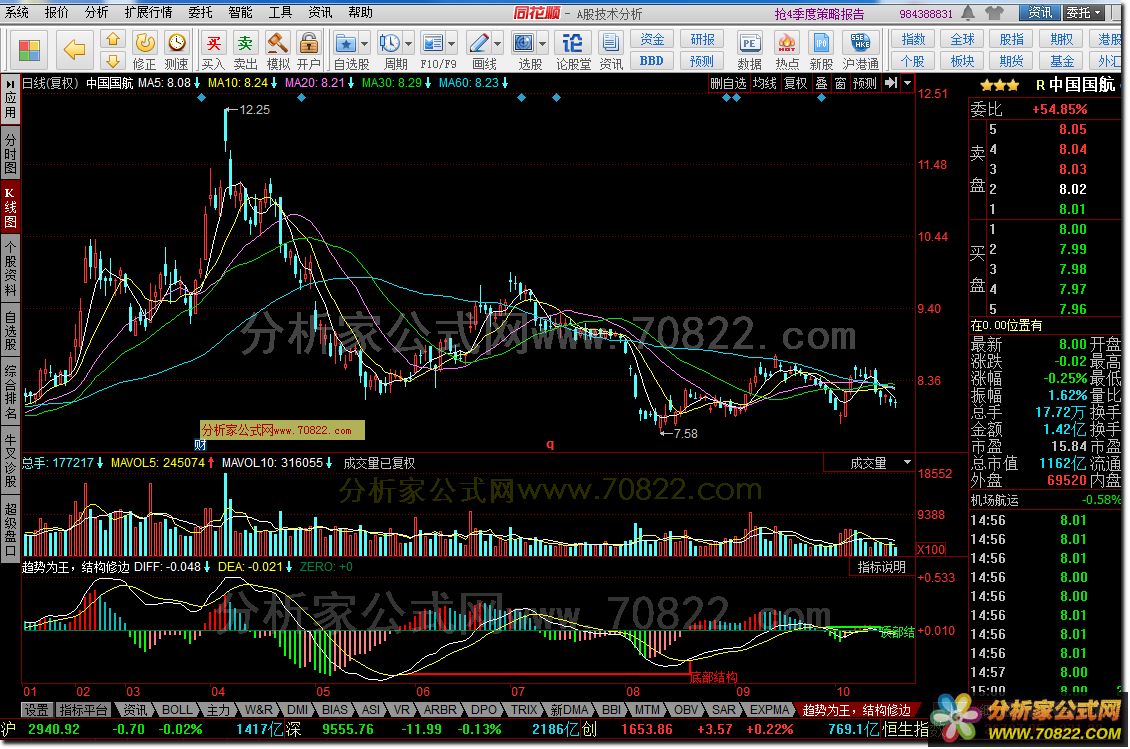Screen dimensions: 1130x749
Task: Open the 修正 (correction) tool
Action: [x=145, y=51]
